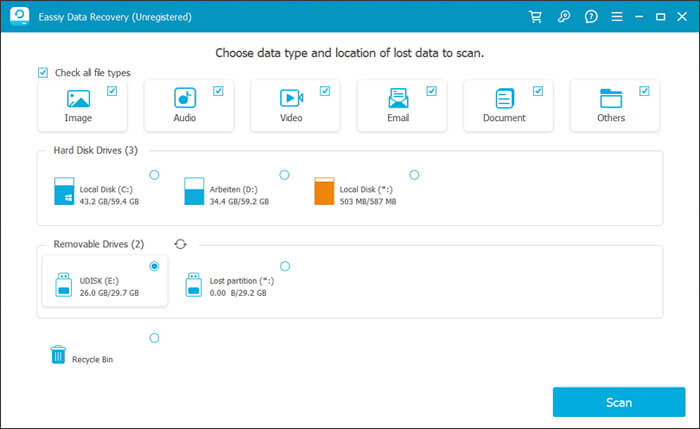Uncheck the Image type checkbox
The height and width of the screenshot is (429, 700).
point(112,91)
